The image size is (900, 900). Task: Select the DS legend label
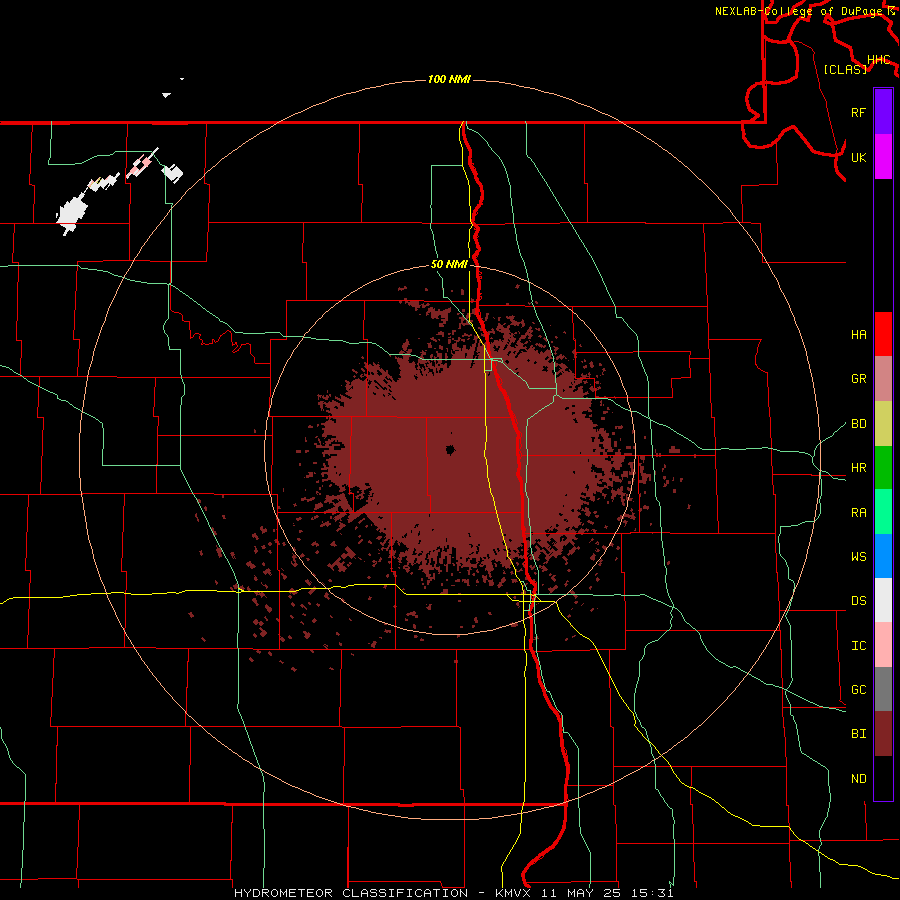pos(858,601)
